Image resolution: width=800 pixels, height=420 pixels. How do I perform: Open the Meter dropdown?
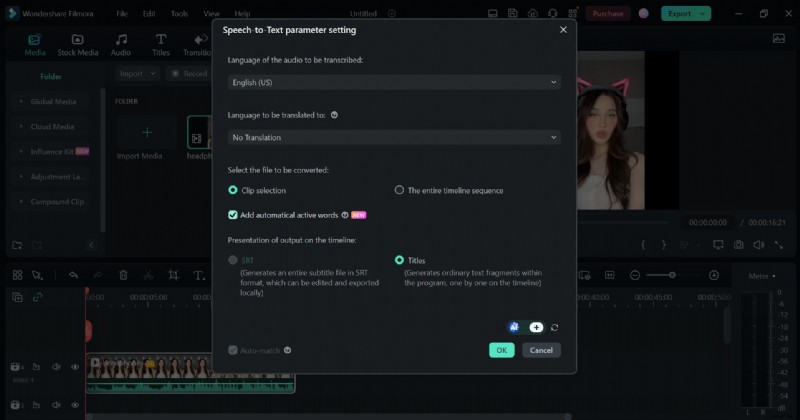[x=762, y=276]
